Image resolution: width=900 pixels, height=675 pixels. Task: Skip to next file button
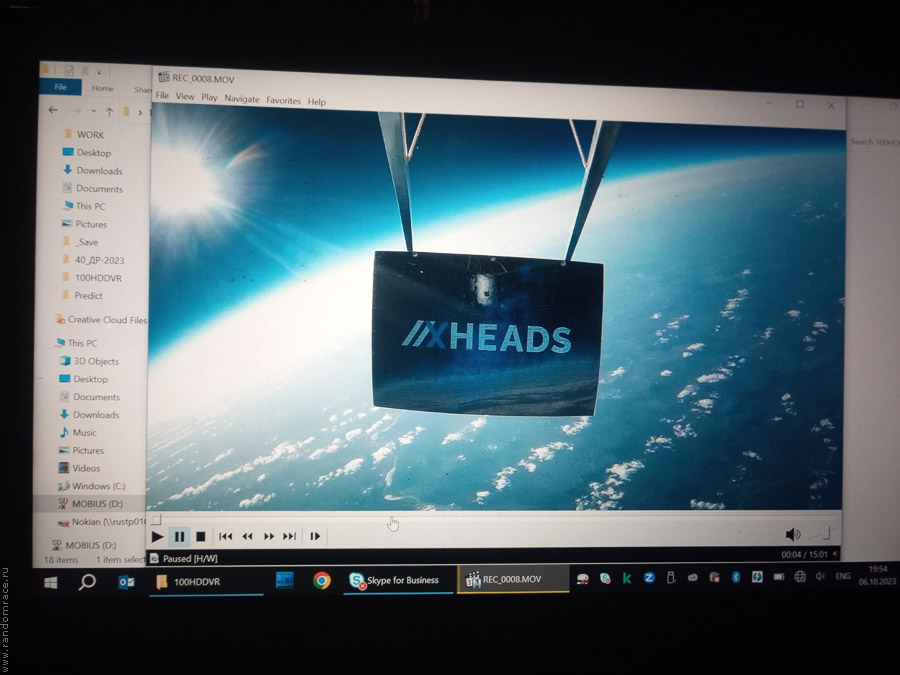289,537
